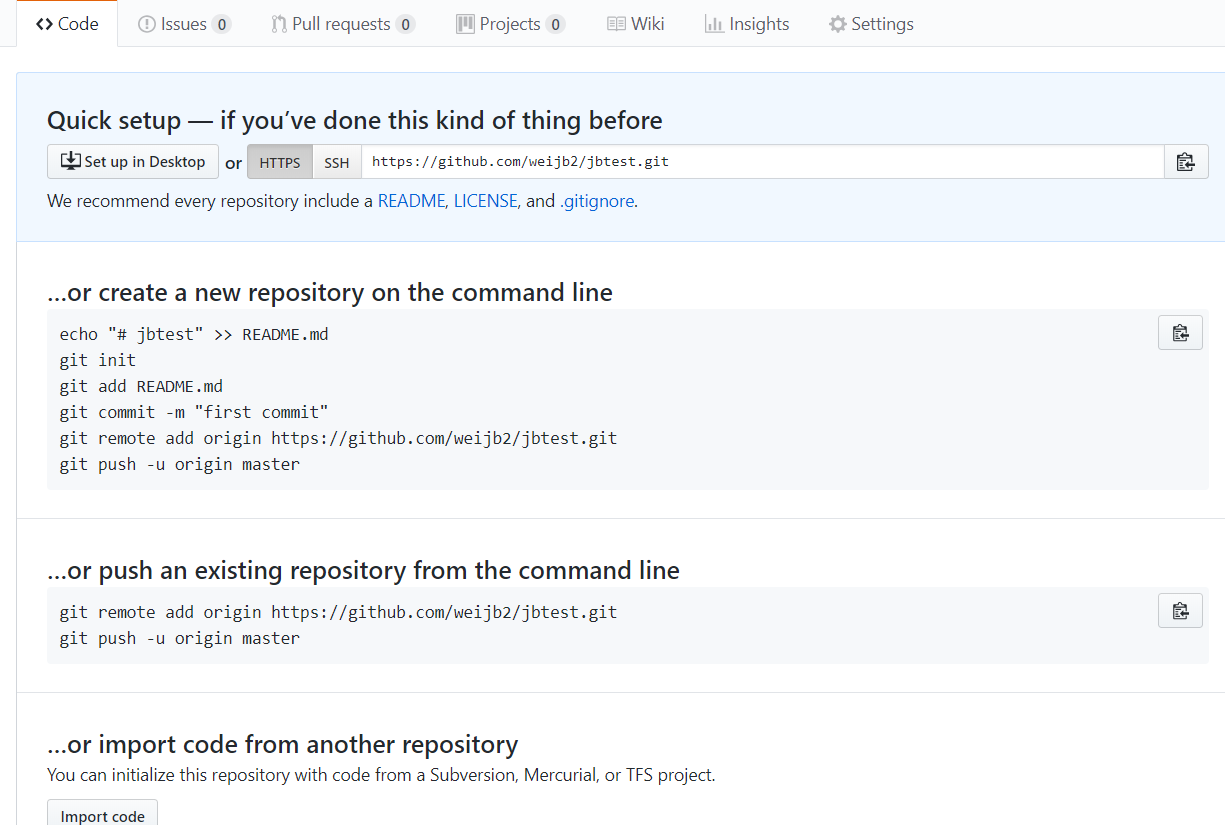Viewport: 1225px width, 825px height.
Task: Copy the push existing repository commands
Action: pos(1180,611)
